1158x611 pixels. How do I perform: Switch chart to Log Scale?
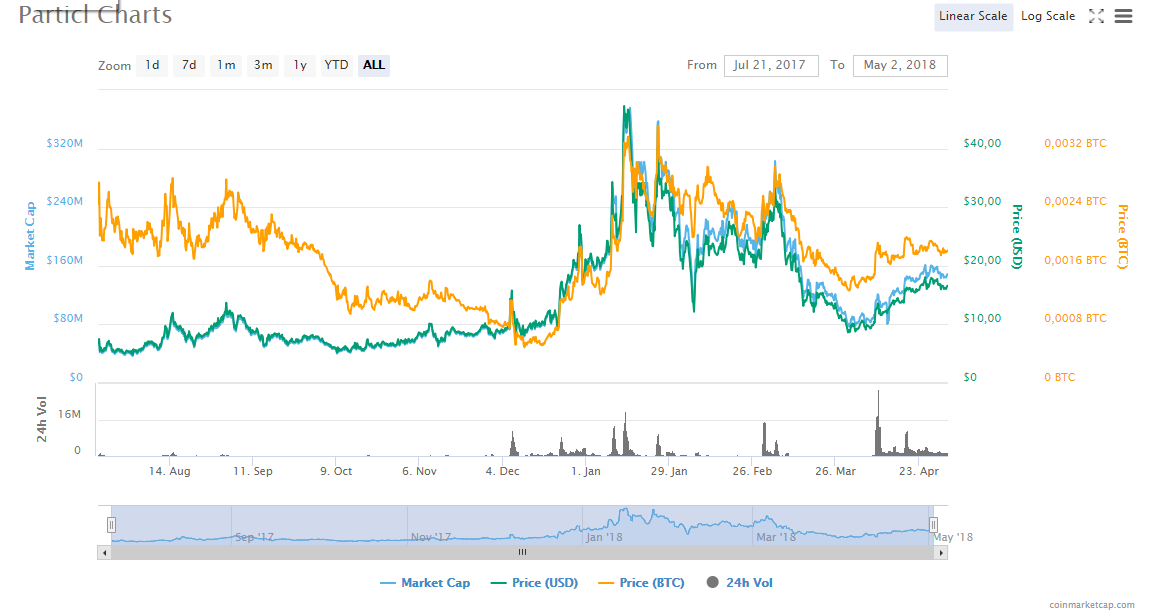click(x=1047, y=16)
